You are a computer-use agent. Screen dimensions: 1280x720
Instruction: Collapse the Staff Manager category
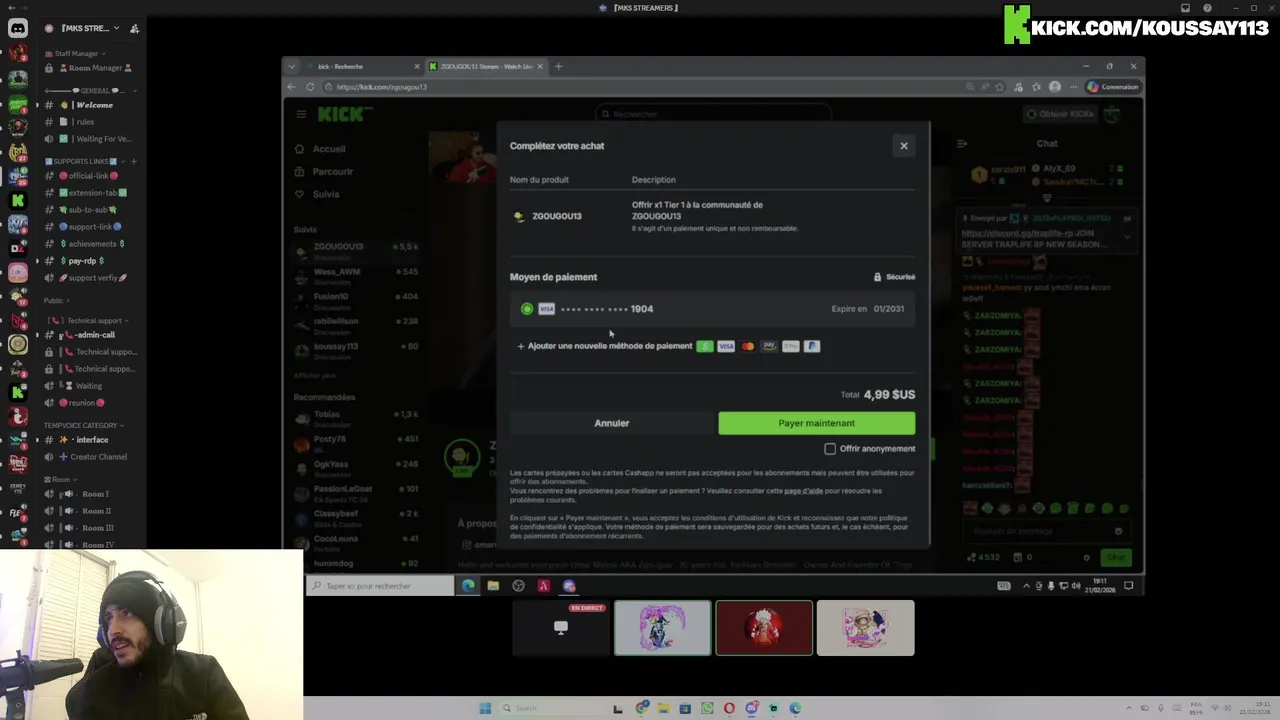(x=77, y=53)
